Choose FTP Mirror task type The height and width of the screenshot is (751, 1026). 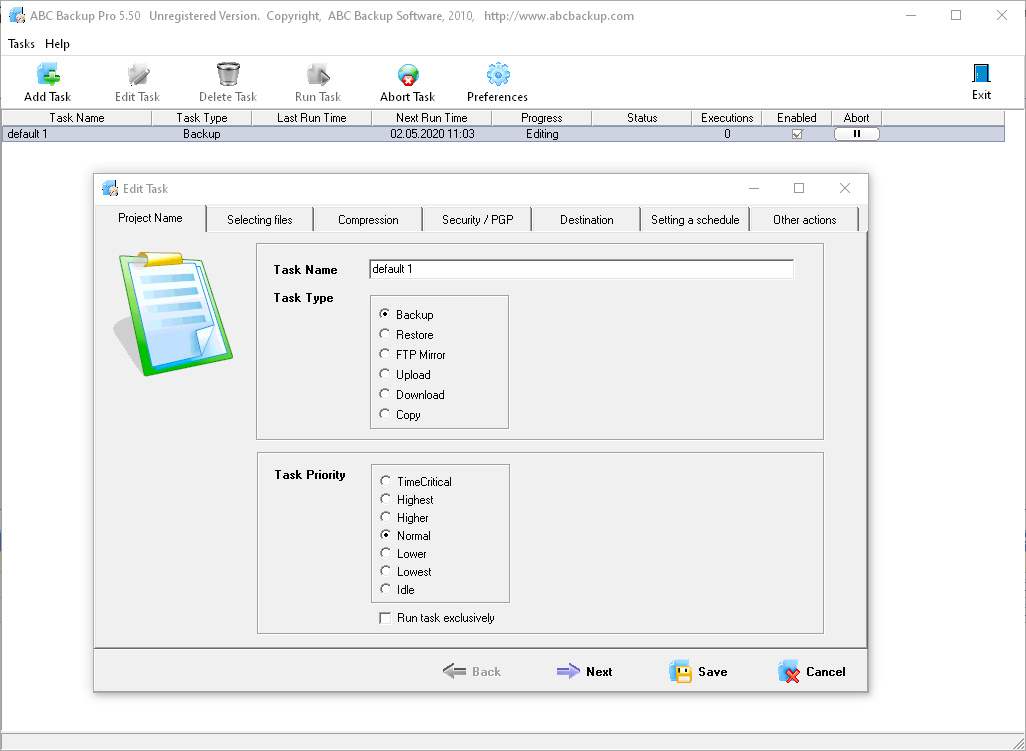tap(386, 355)
